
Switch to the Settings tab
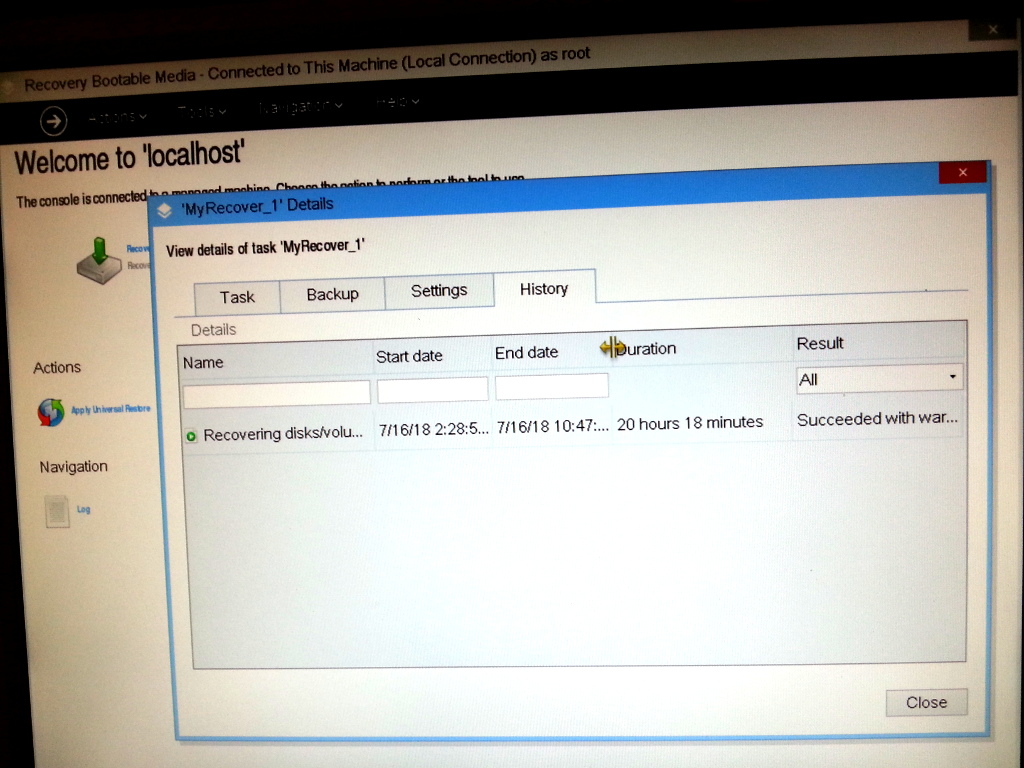(x=439, y=290)
